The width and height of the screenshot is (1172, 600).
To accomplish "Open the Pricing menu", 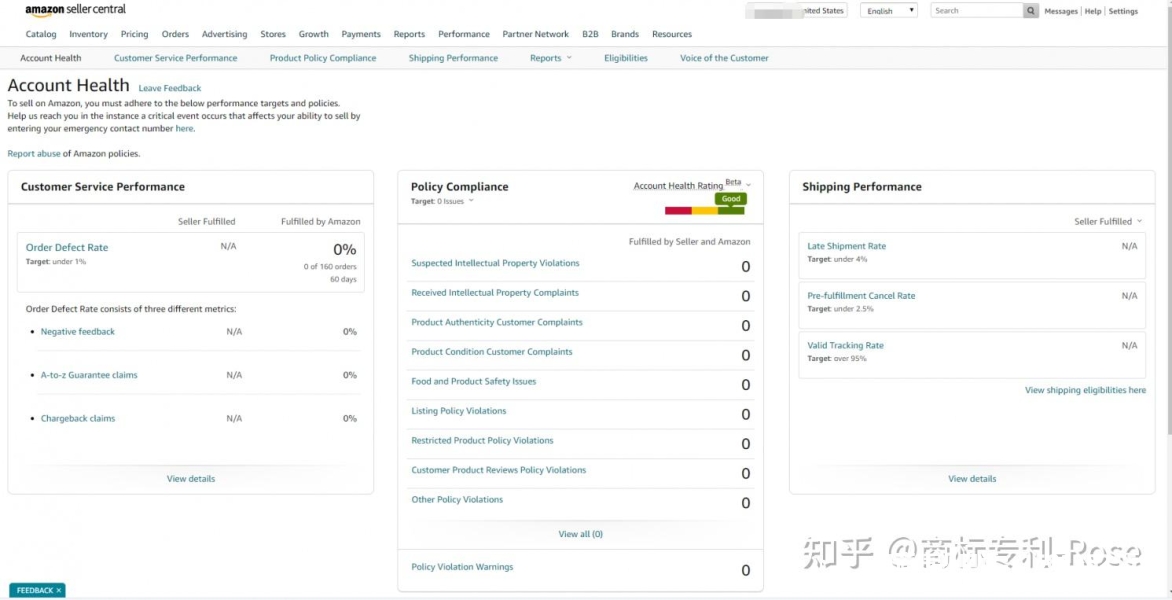I will (x=135, y=34).
